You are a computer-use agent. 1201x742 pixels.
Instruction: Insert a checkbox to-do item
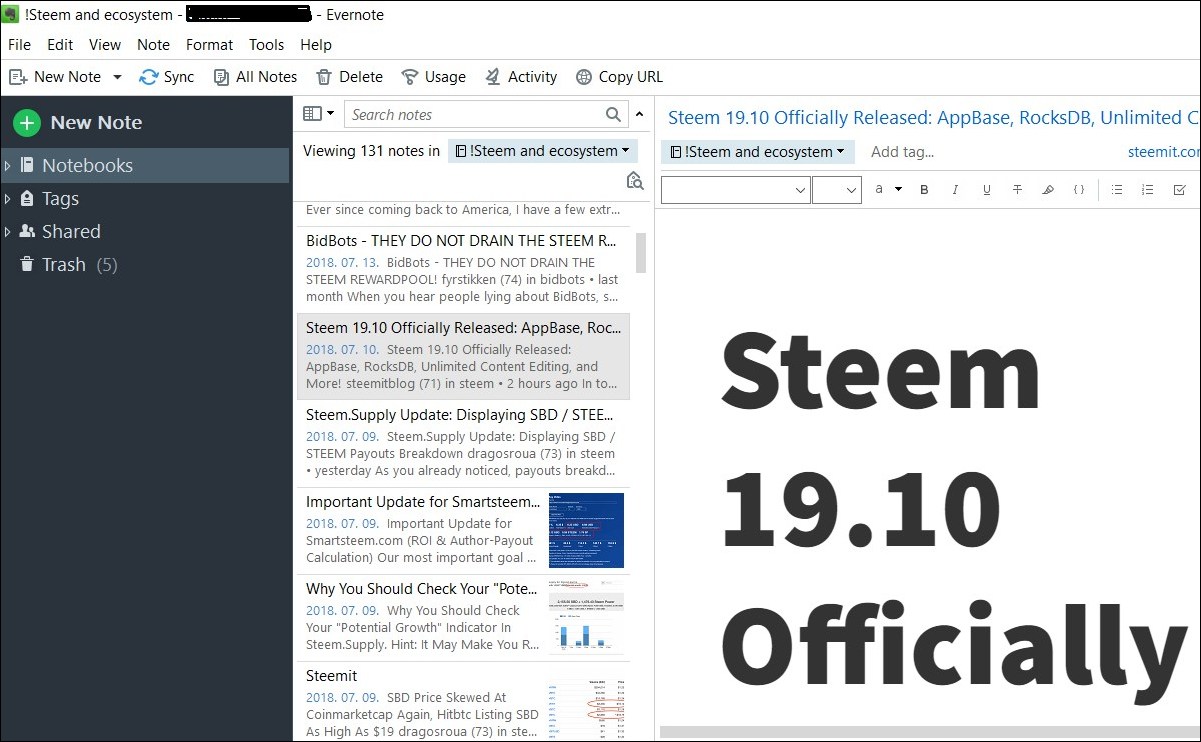1179,189
